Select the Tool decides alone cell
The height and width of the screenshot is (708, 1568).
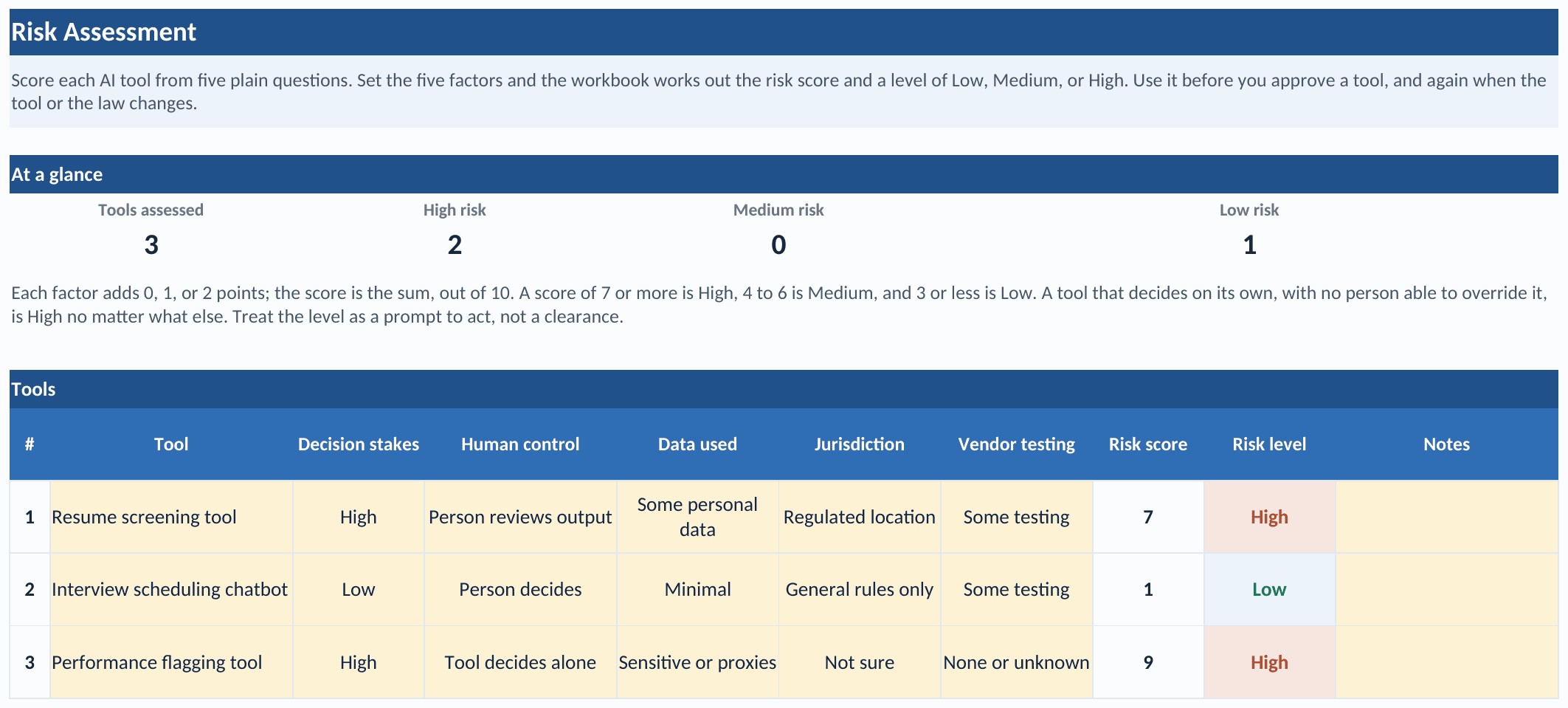[x=520, y=662]
